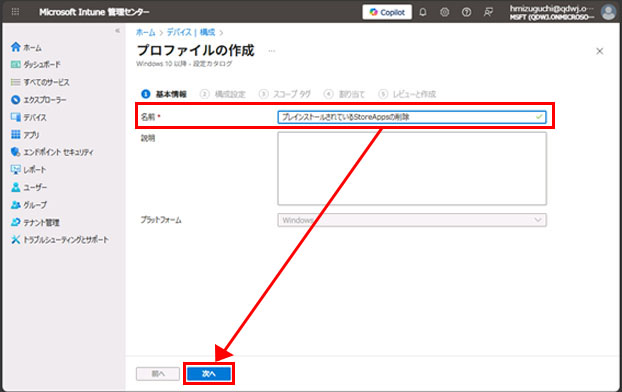This screenshot has height=392, width=622.
Task: Click the ホーム house icon in sidebar
Action: 15,47
